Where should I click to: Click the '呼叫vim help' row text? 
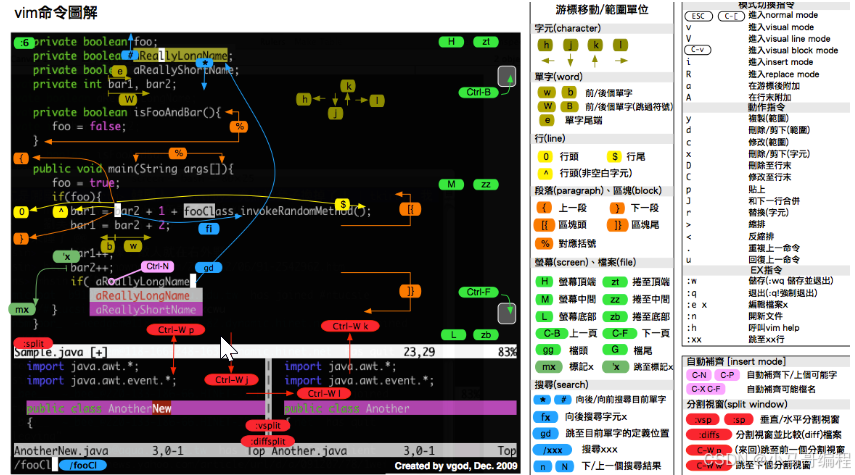[x=774, y=328]
